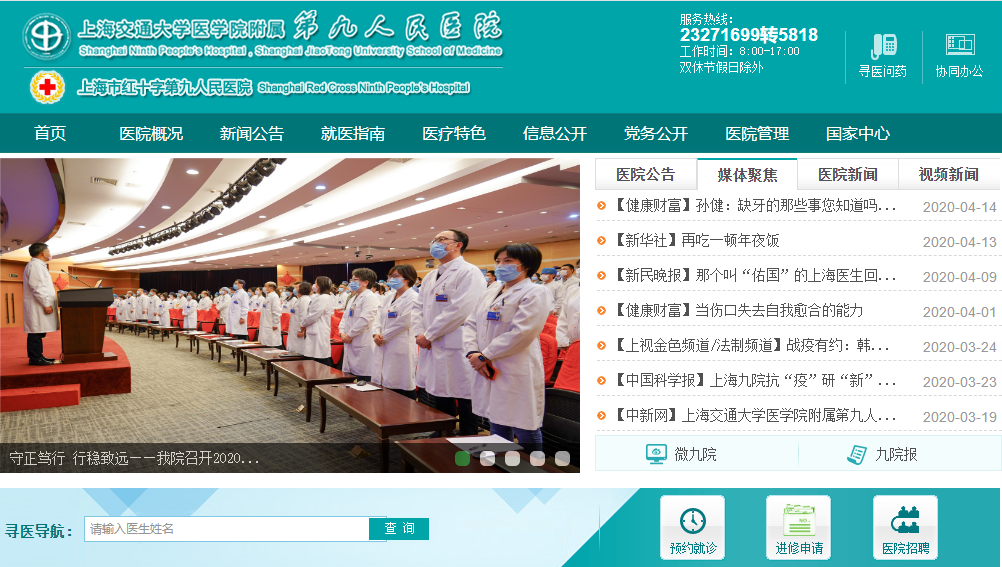This screenshot has height=567, width=1002.
Task: Open 微九院 monitor icon link
Action: [x=656, y=454]
